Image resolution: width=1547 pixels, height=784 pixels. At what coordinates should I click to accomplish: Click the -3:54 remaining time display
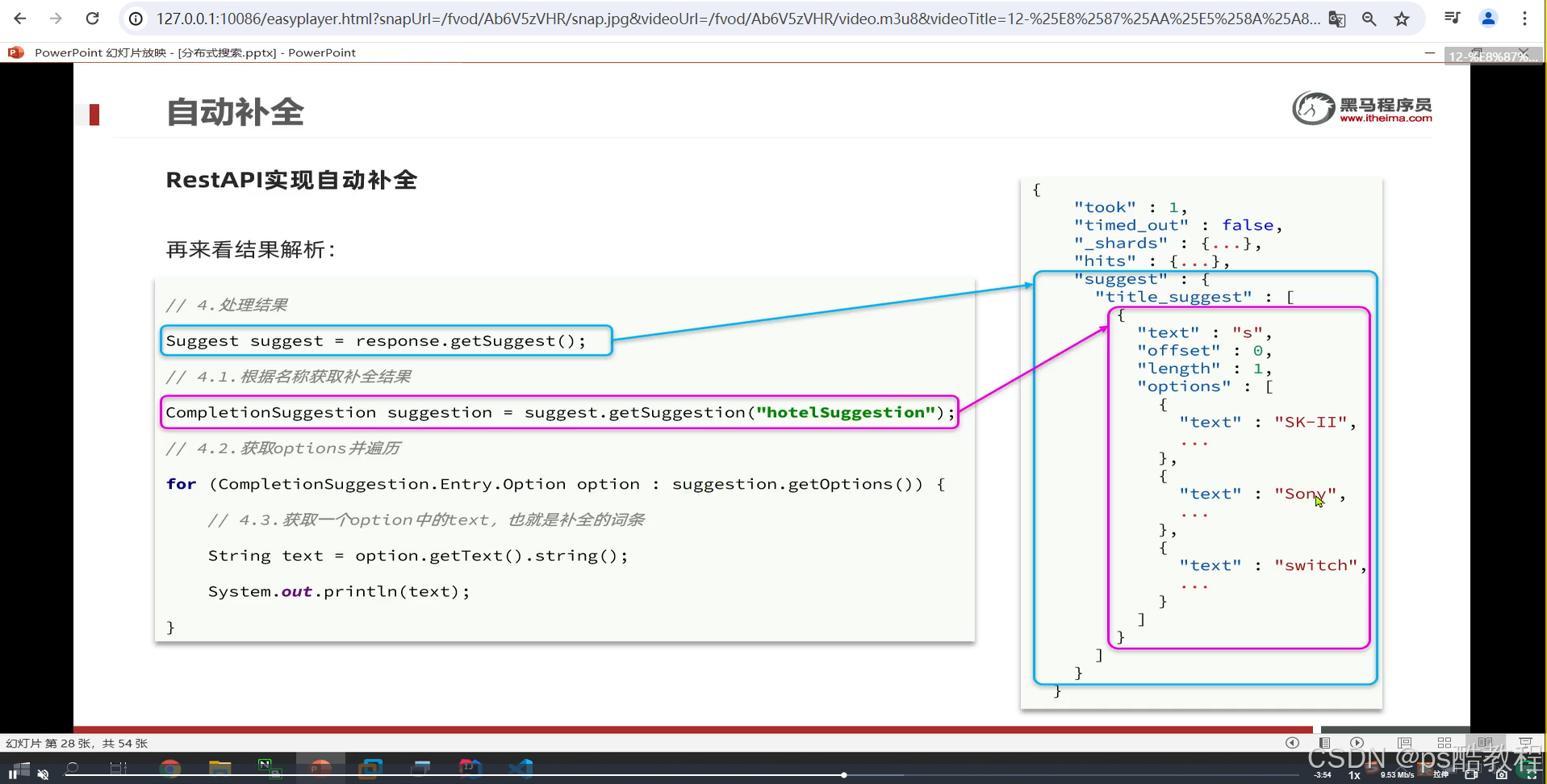pos(1323,775)
